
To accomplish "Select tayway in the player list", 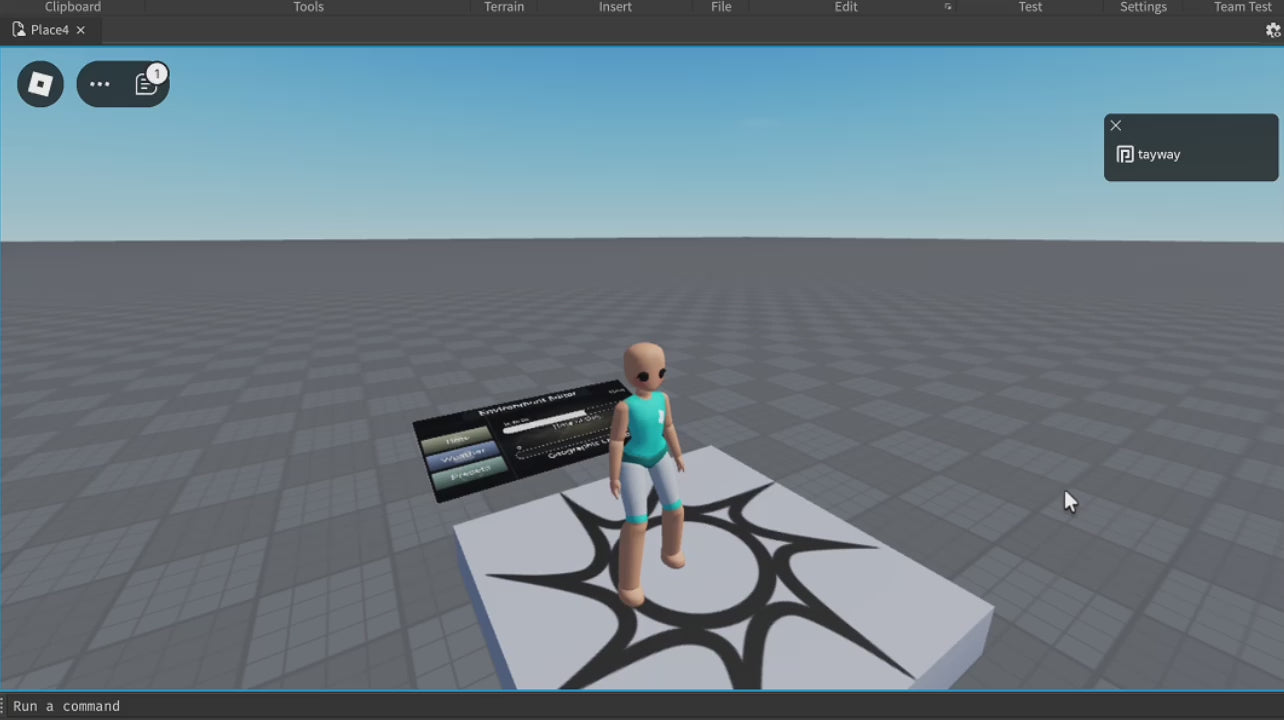I will pos(1159,155).
